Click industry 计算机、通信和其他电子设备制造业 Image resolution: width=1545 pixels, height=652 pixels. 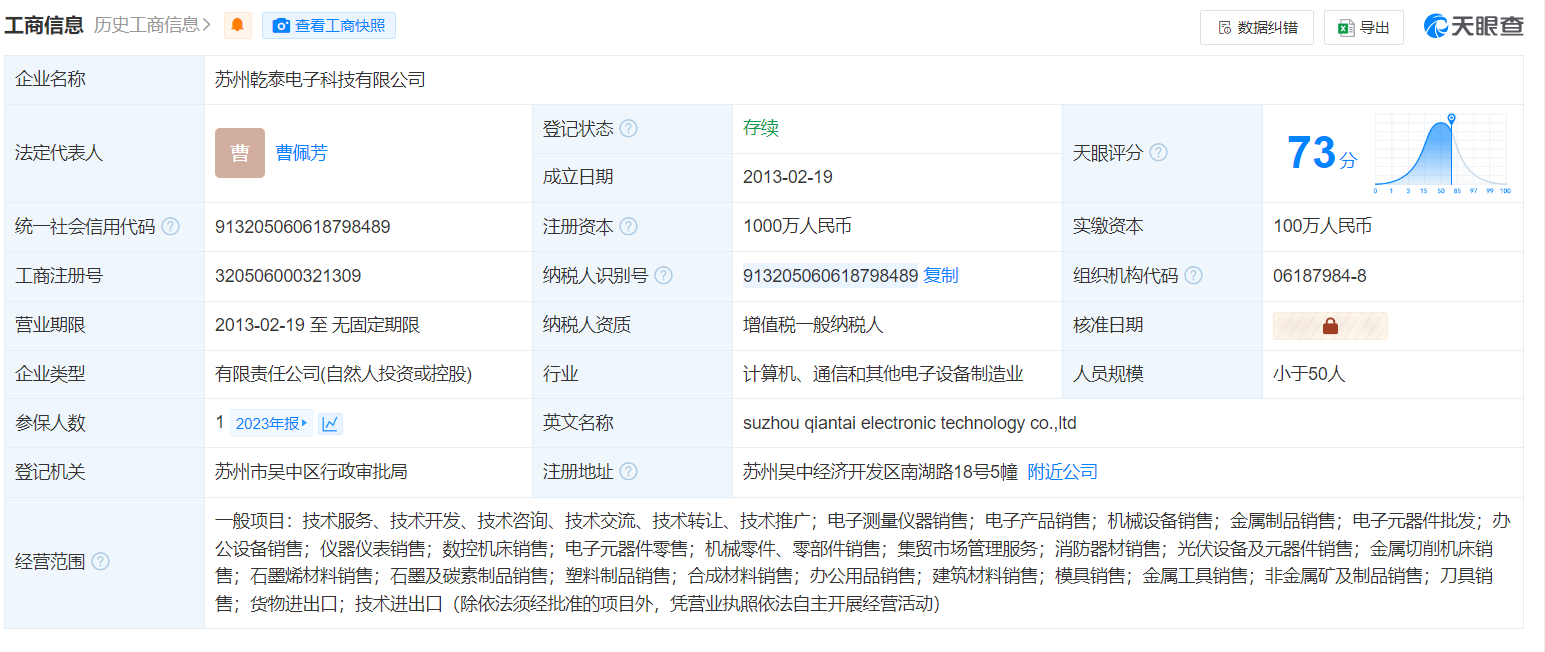[883, 374]
